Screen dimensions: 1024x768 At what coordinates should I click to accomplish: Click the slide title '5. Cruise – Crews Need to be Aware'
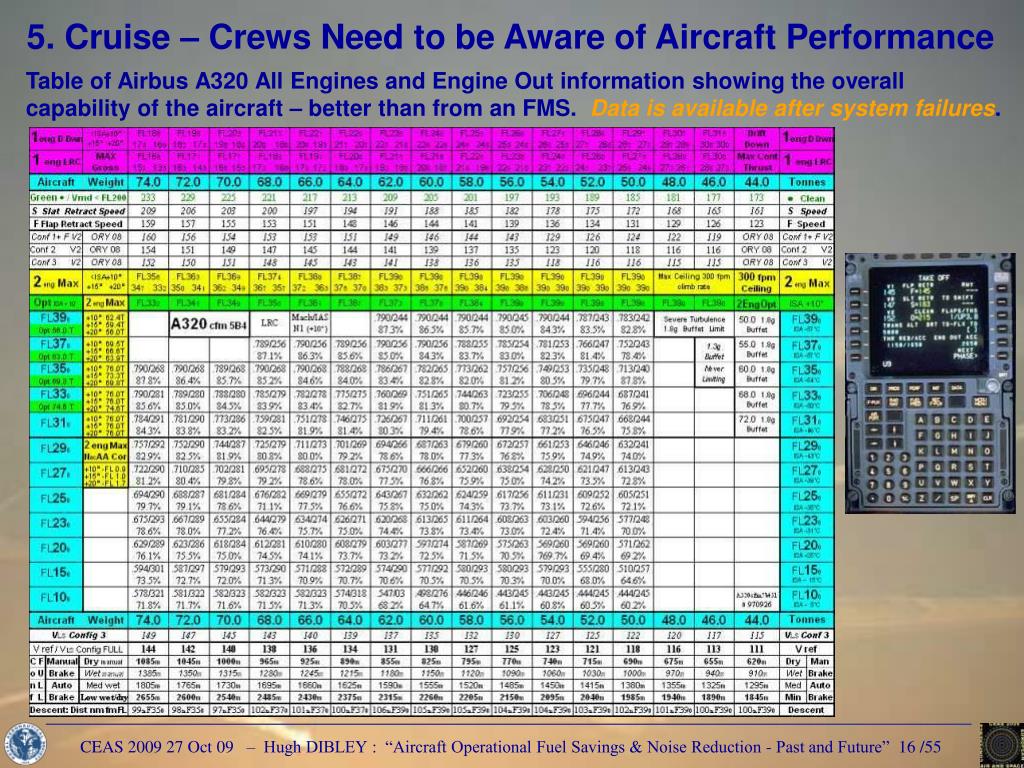[x=510, y=38]
